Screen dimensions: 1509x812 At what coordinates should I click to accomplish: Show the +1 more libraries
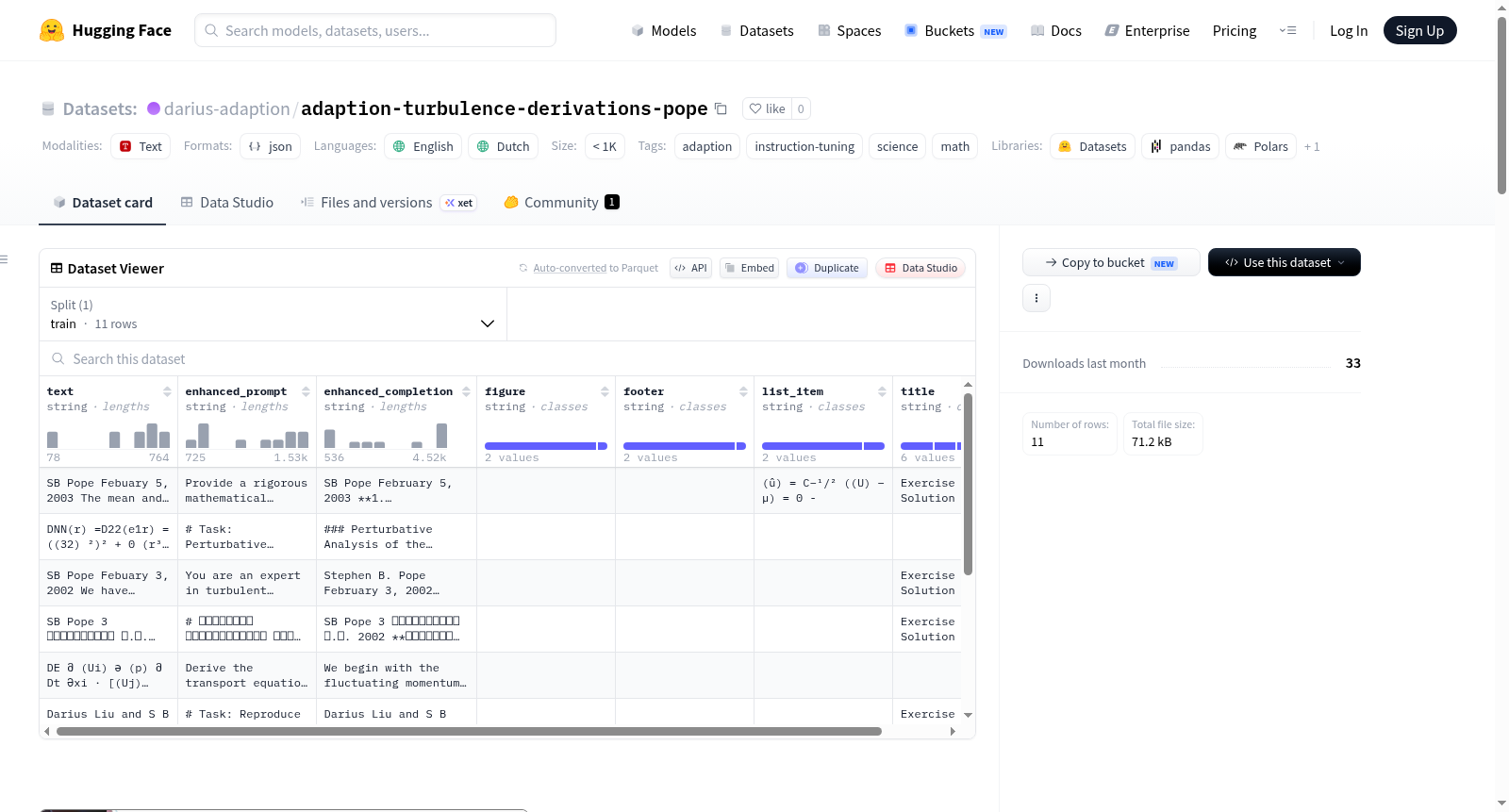tap(1312, 147)
